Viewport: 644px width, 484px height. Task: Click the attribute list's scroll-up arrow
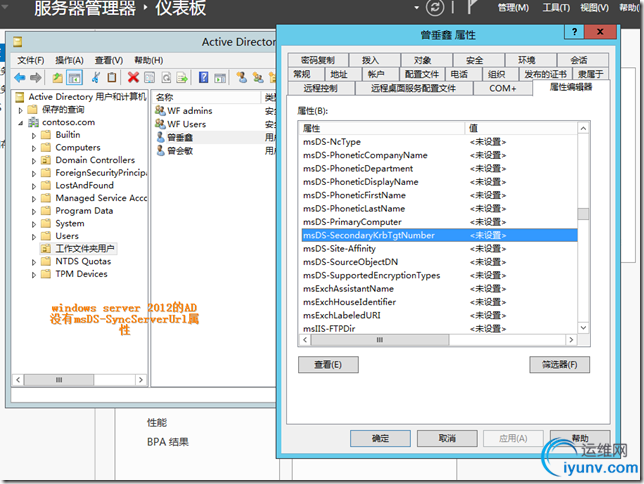[x=583, y=129]
